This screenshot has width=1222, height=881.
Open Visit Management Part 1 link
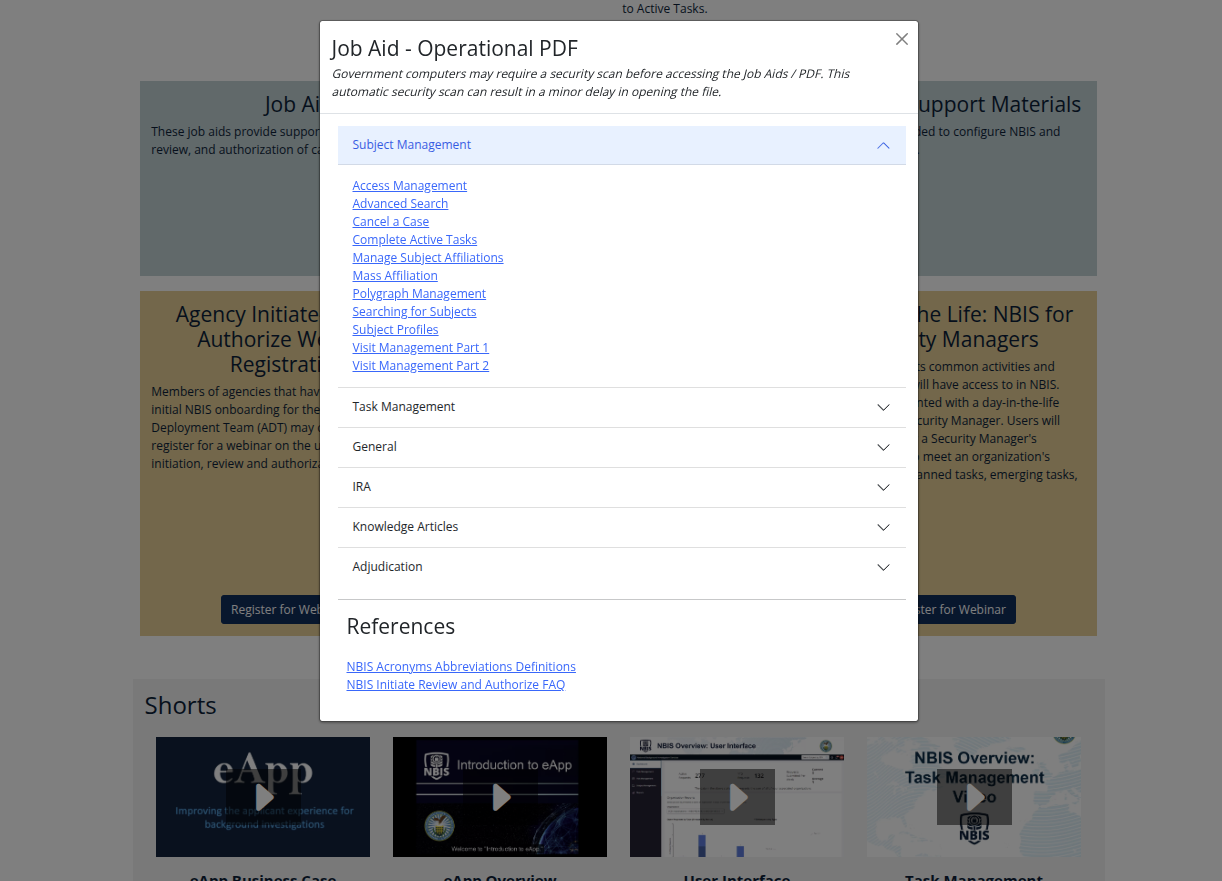pyautogui.click(x=420, y=348)
